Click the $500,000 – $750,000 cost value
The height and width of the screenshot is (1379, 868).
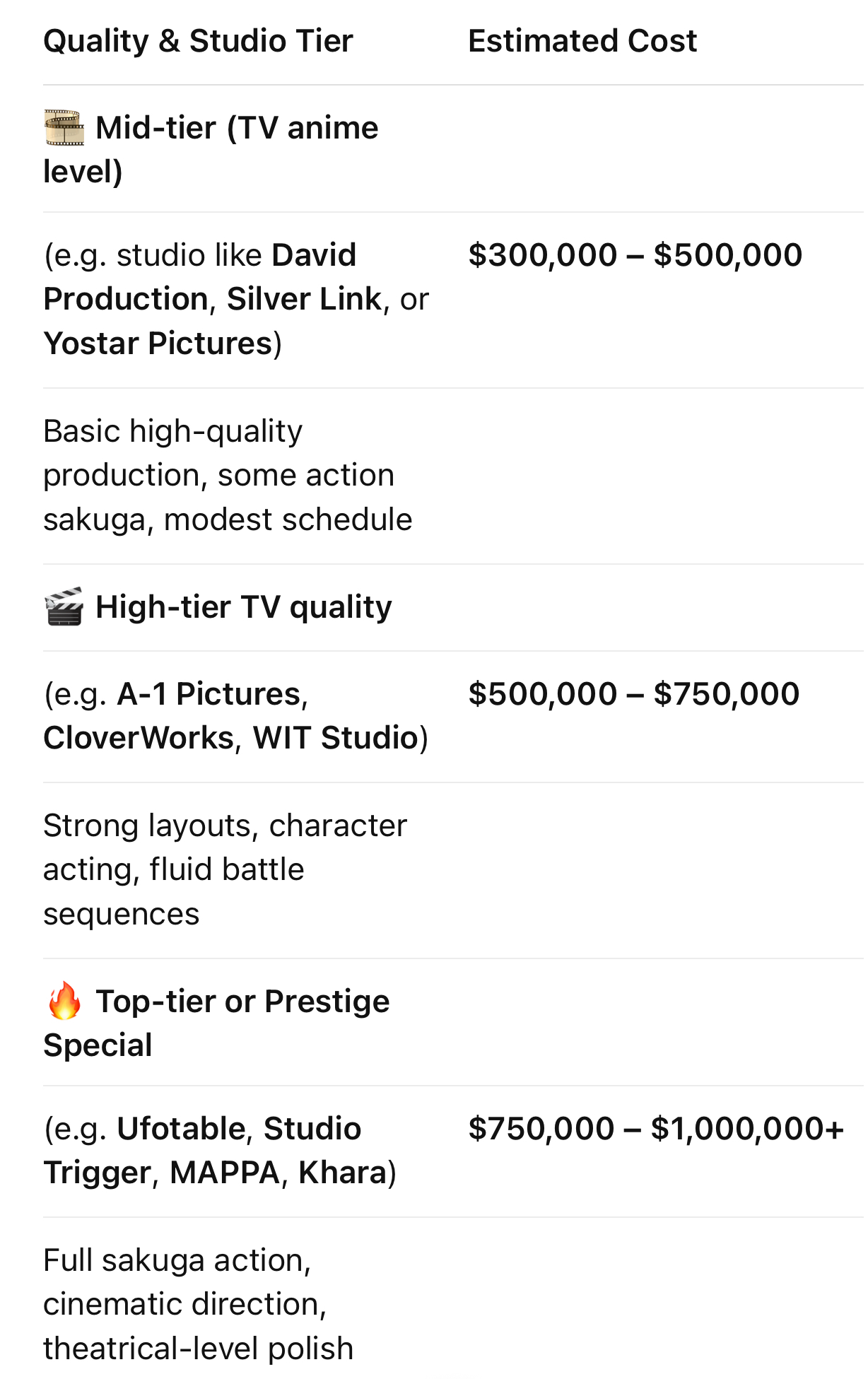[634, 694]
